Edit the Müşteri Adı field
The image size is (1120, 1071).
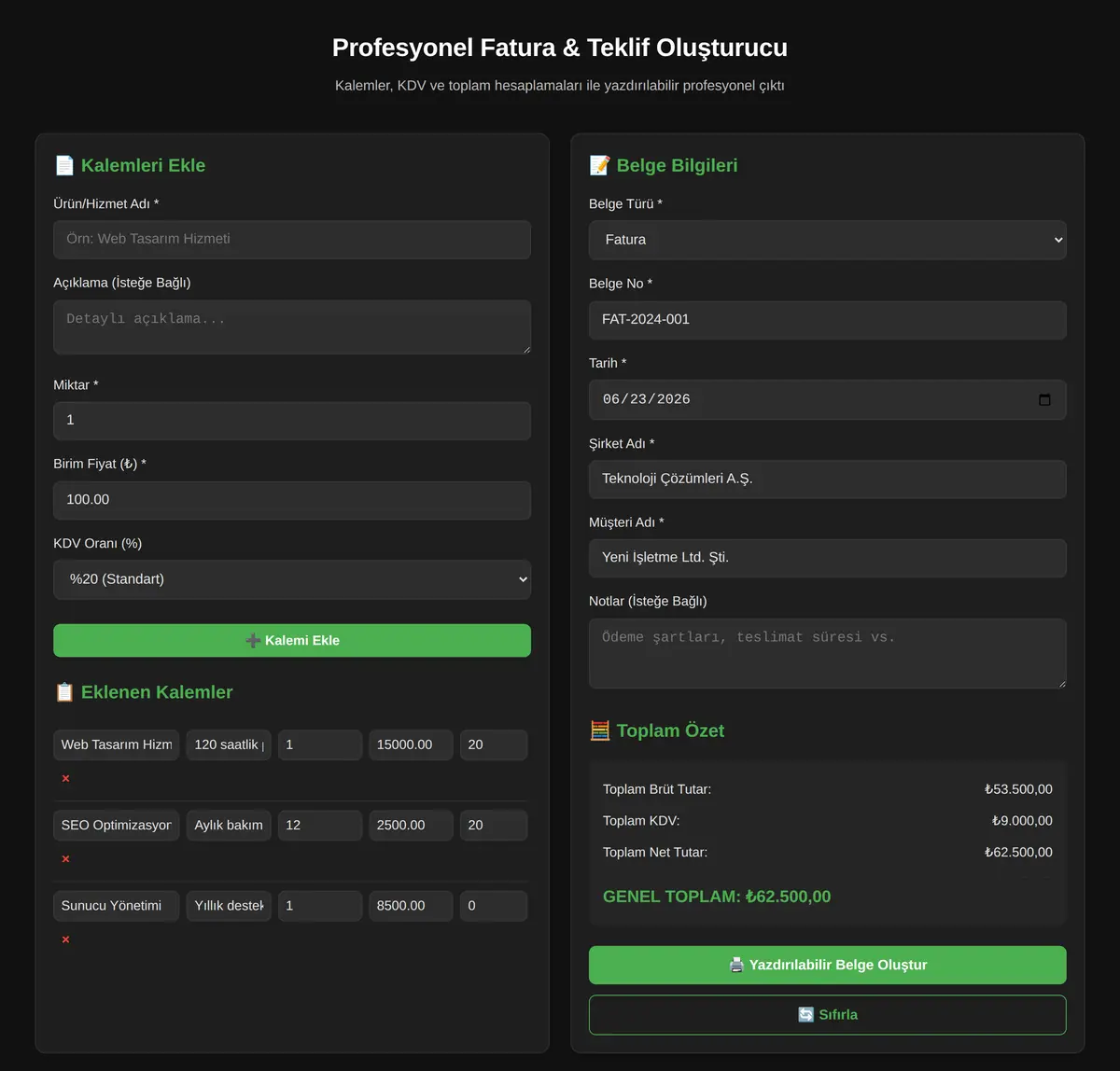(827, 558)
